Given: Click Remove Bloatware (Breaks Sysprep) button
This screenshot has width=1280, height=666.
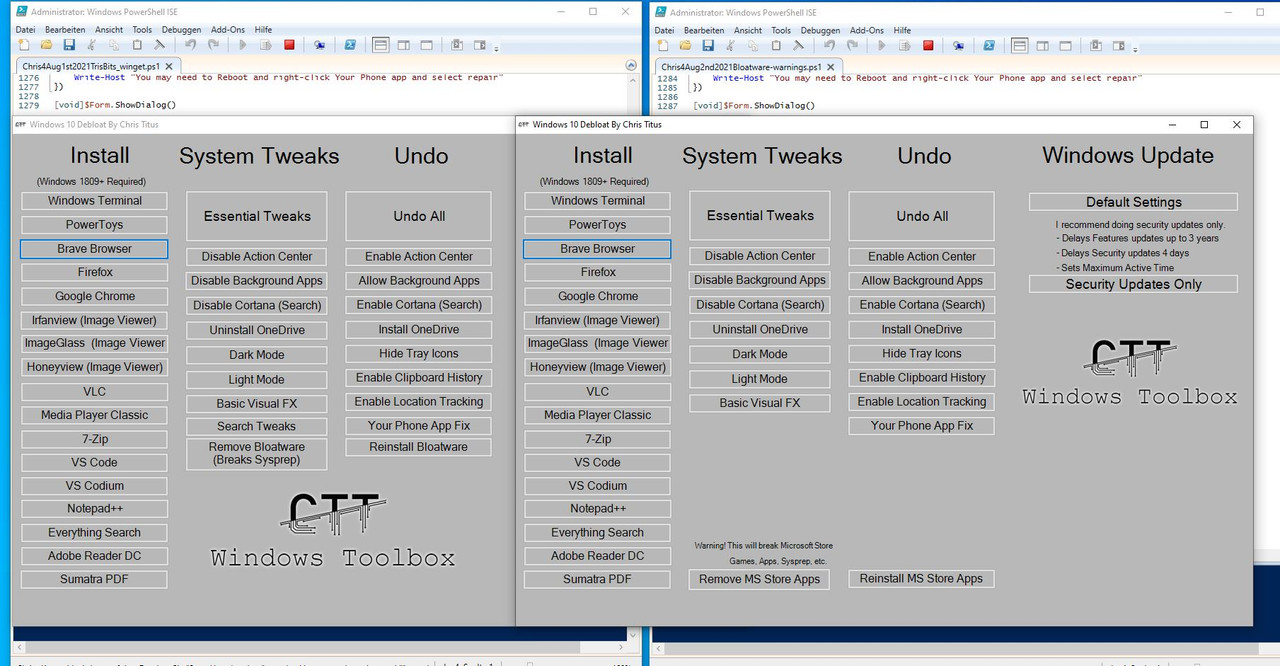Looking at the screenshot, I should coord(257,454).
